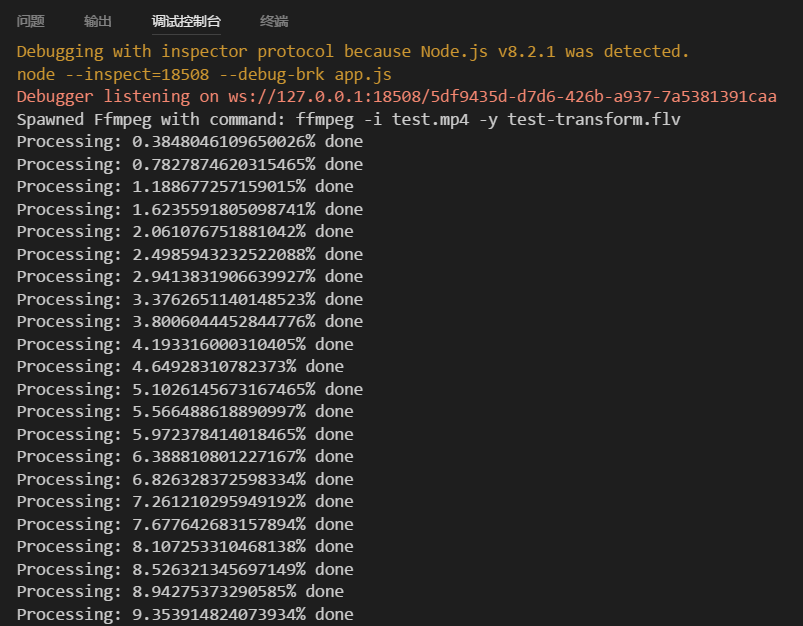The height and width of the screenshot is (626, 803).
Task: Click the Spawned Ffmpeg command line
Action: point(349,119)
